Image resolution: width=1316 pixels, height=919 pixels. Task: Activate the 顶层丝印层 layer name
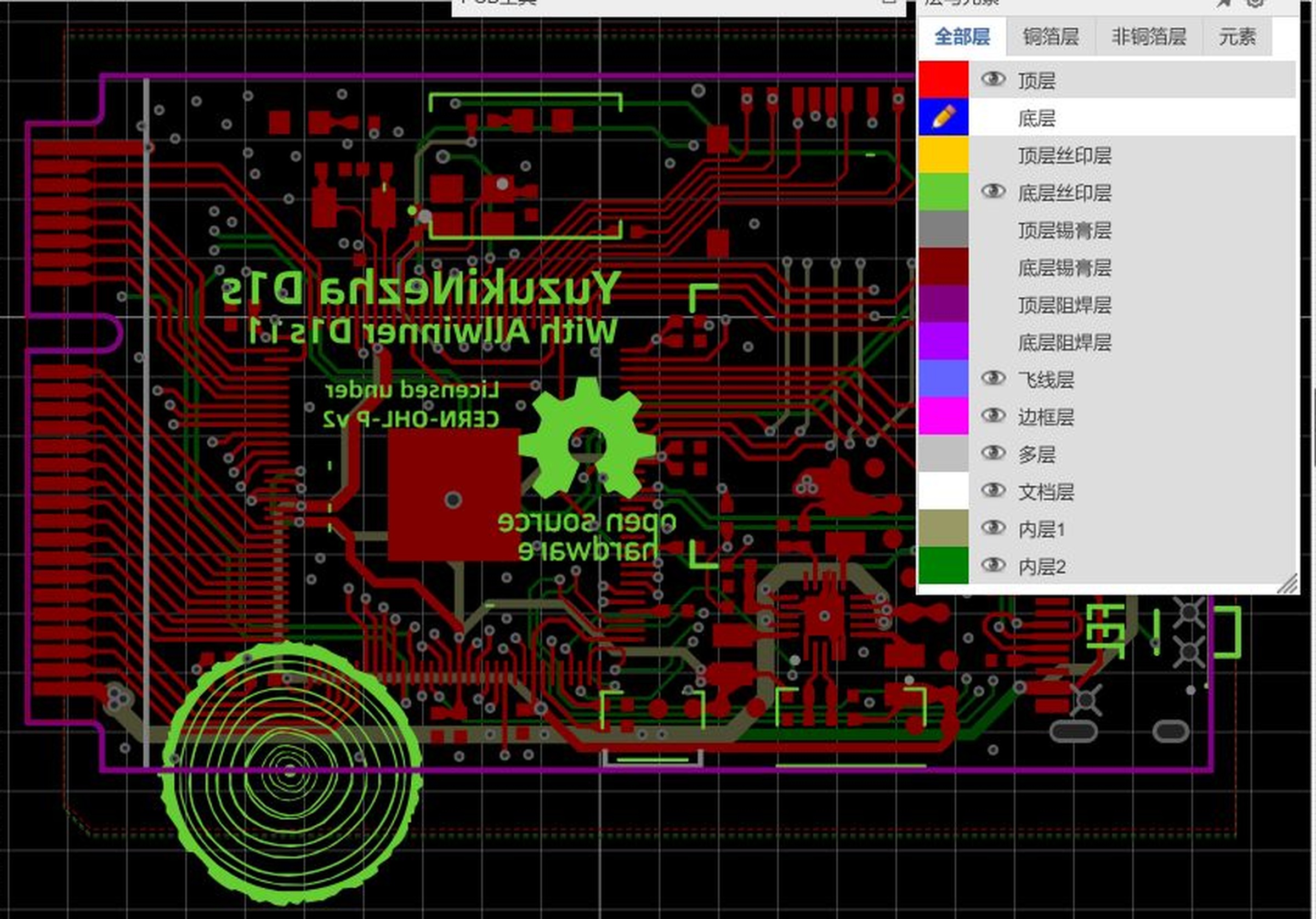pos(1064,155)
